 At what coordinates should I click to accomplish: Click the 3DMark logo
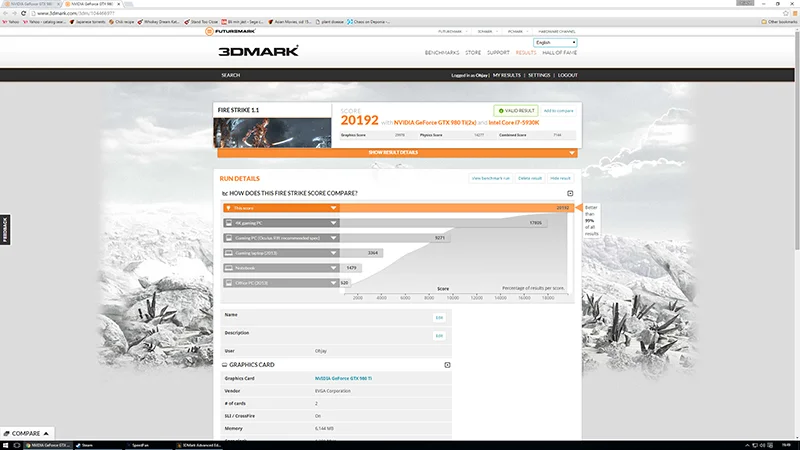coord(258,51)
